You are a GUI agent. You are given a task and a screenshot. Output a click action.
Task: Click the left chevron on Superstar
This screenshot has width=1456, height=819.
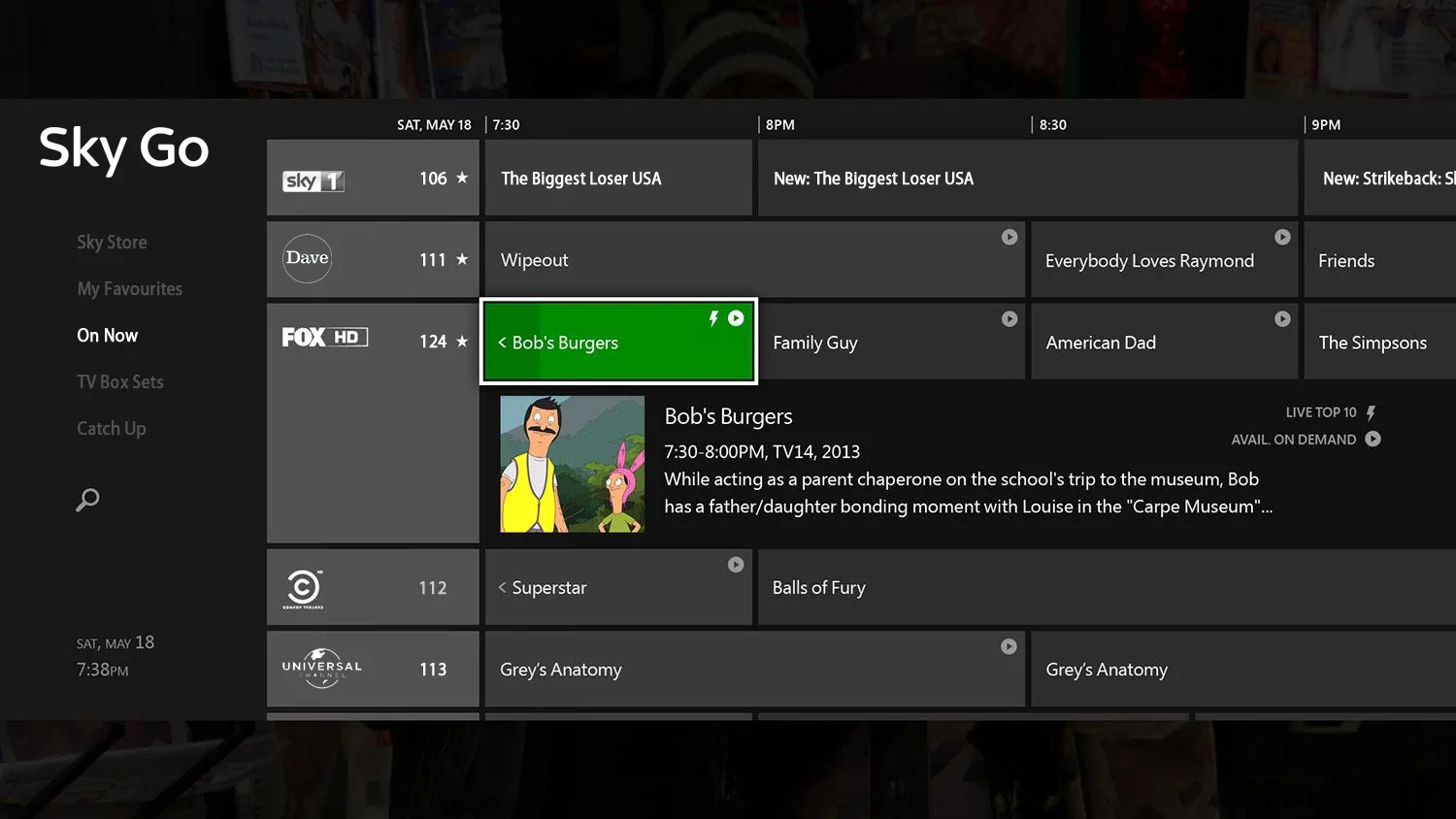(502, 587)
